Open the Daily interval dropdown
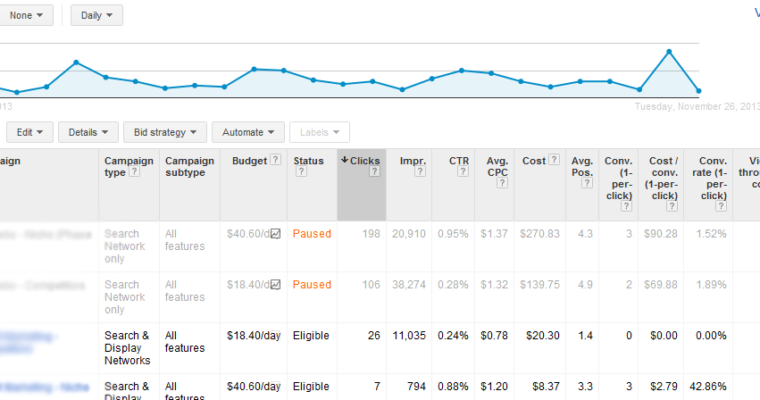The image size is (760, 400). click(96, 16)
